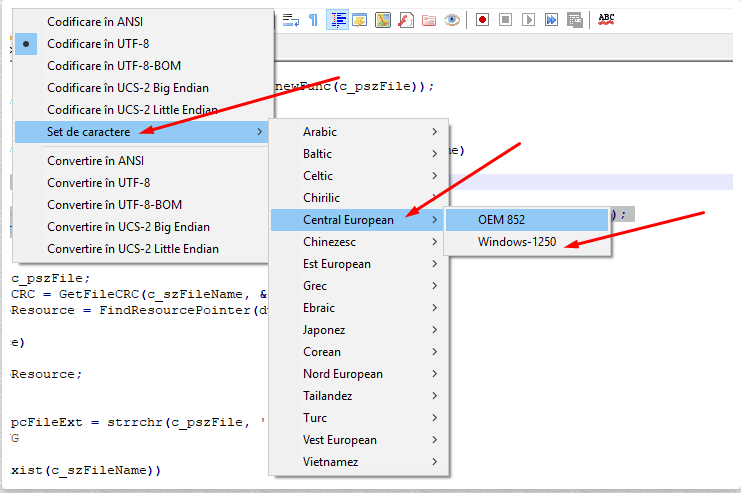Click the eye monitoring icon
Viewport: 741px width, 493px height.
point(452,20)
